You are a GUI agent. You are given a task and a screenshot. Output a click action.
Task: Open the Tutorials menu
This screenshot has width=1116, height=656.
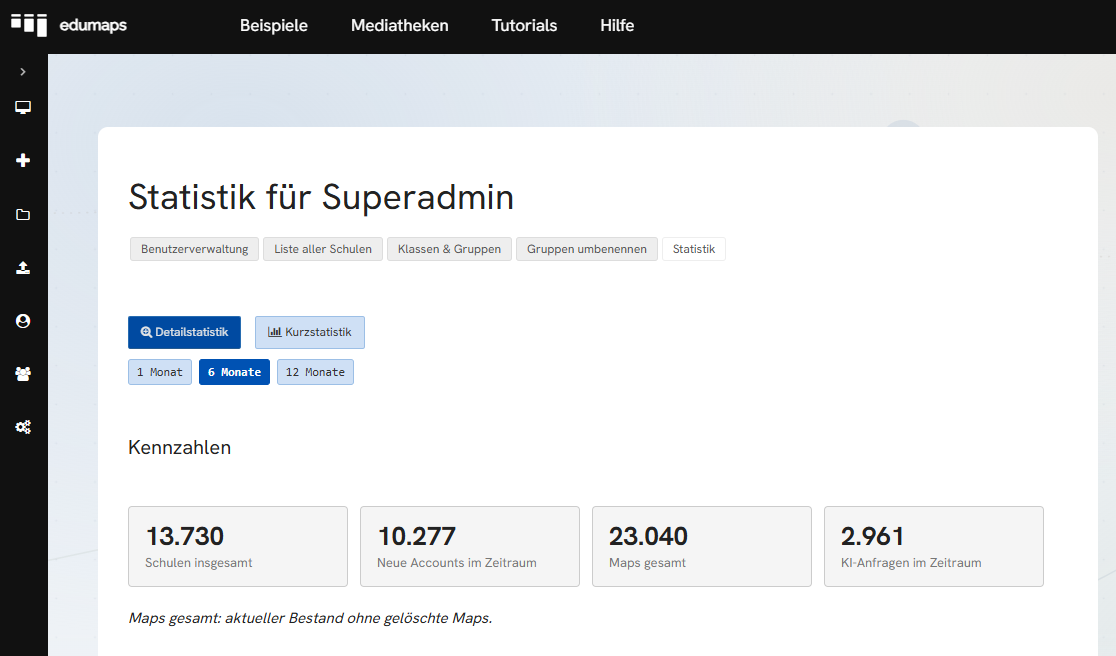(x=525, y=26)
